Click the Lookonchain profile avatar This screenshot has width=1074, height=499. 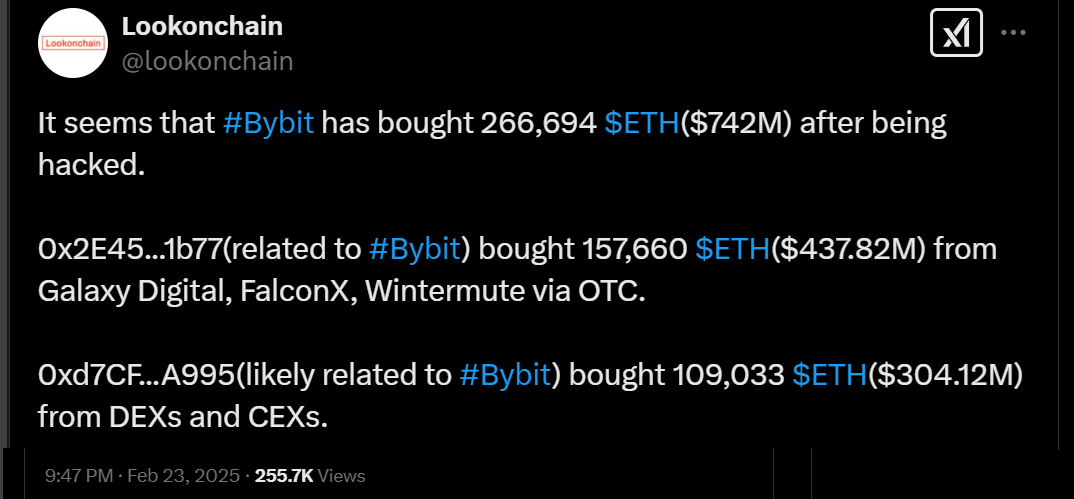(73, 43)
